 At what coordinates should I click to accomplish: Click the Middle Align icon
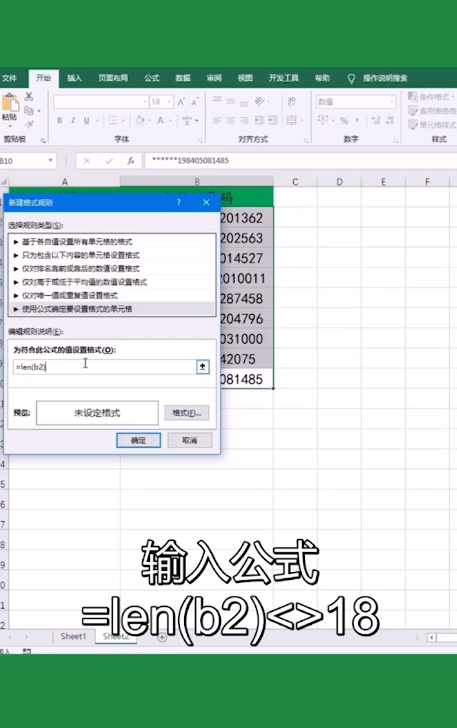pyautogui.click(x=230, y=101)
